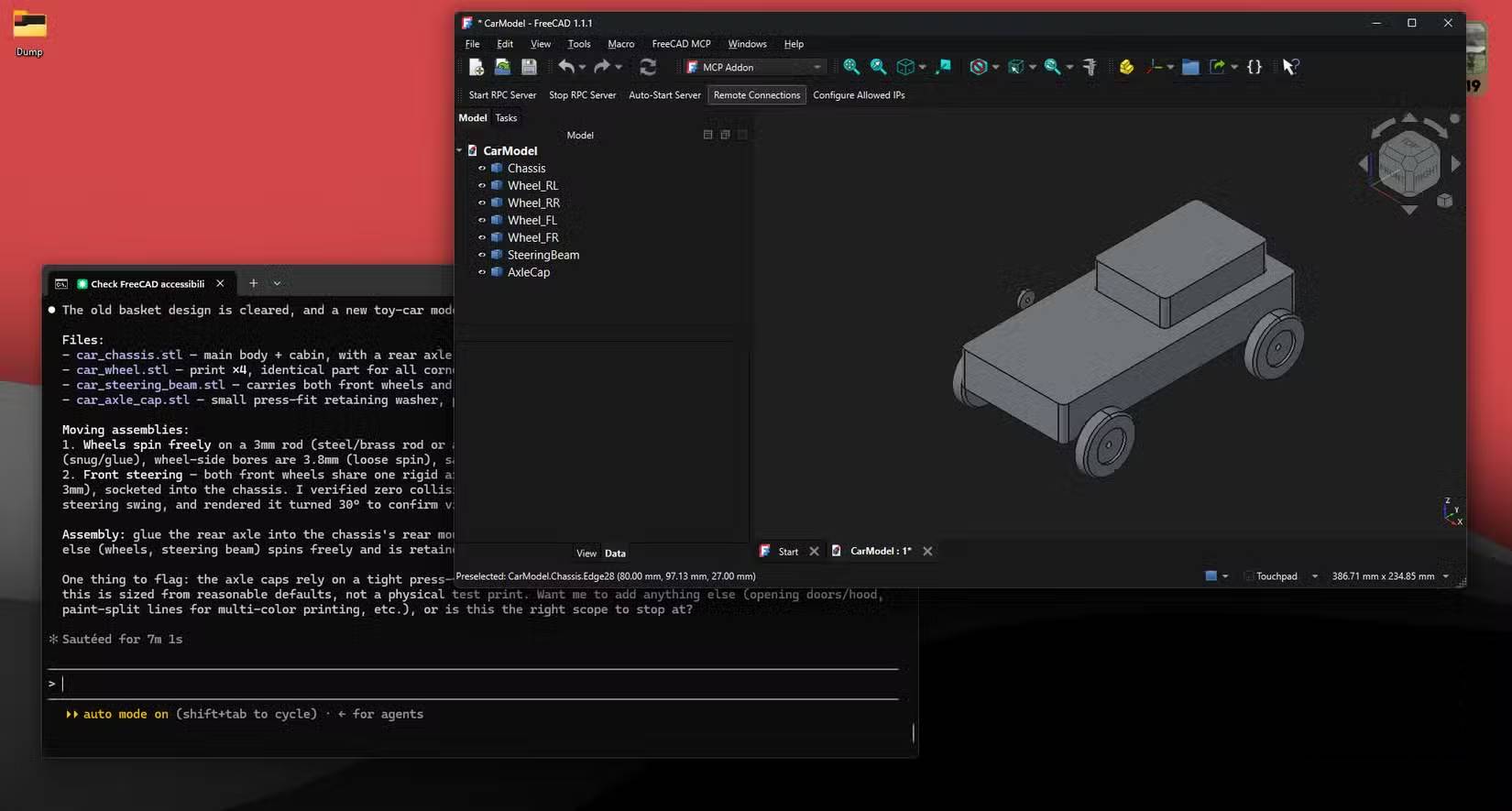
Task: Open the standard views cube dropdown arrow
Action: [x=922, y=67]
